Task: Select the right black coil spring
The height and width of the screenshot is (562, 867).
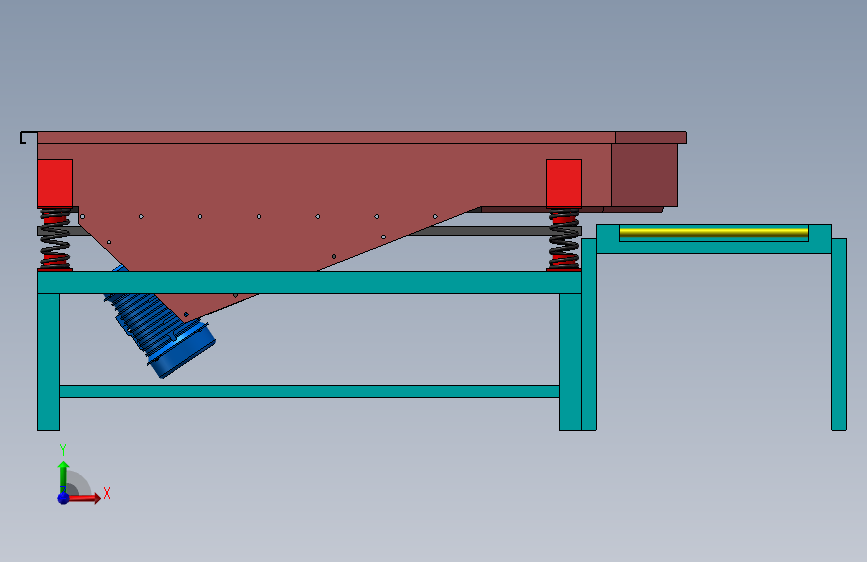Action: [x=563, y=239]
